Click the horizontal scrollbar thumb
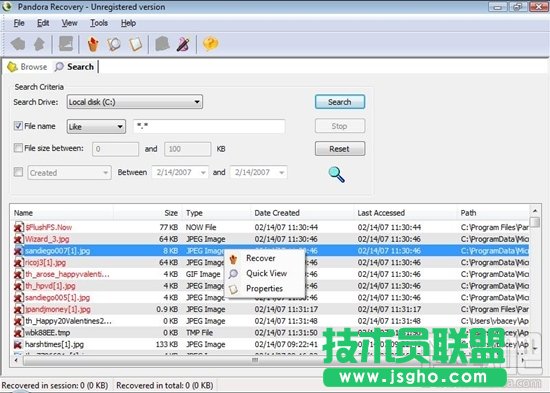This screenshot has height=393, width=550. coord(255,360)
